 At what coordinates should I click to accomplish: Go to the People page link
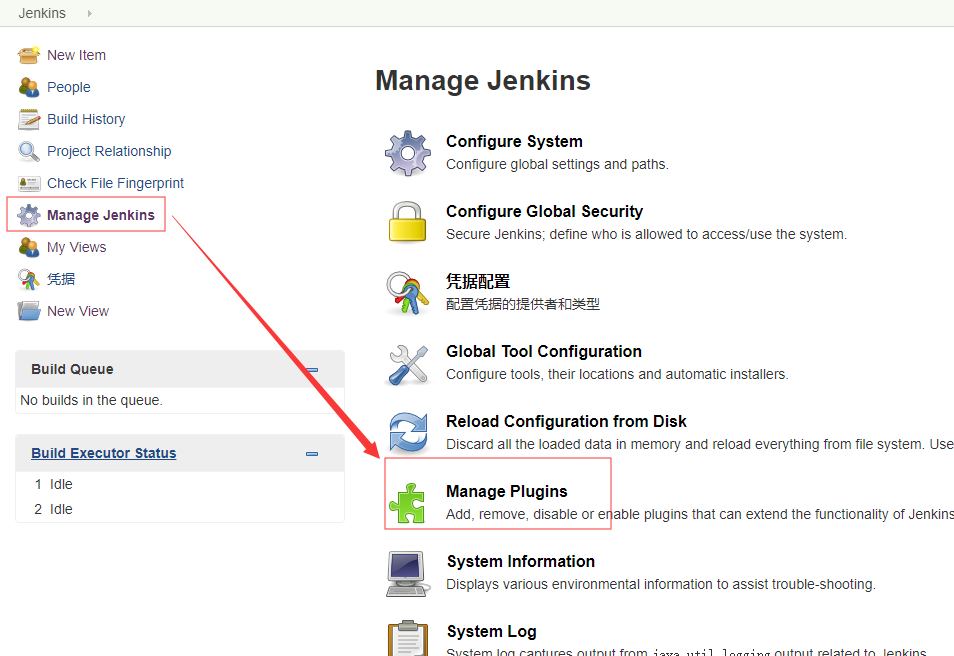(x=69, y=88)
